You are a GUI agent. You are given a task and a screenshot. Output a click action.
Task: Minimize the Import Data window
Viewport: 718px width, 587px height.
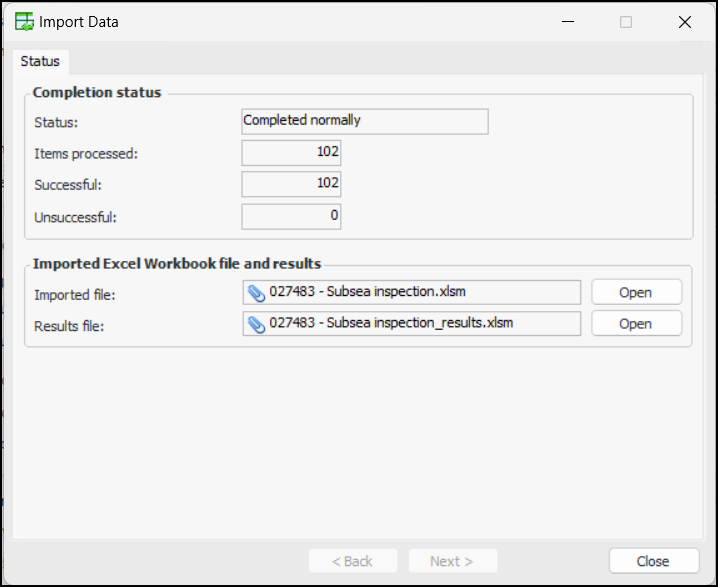pos(567,22)
